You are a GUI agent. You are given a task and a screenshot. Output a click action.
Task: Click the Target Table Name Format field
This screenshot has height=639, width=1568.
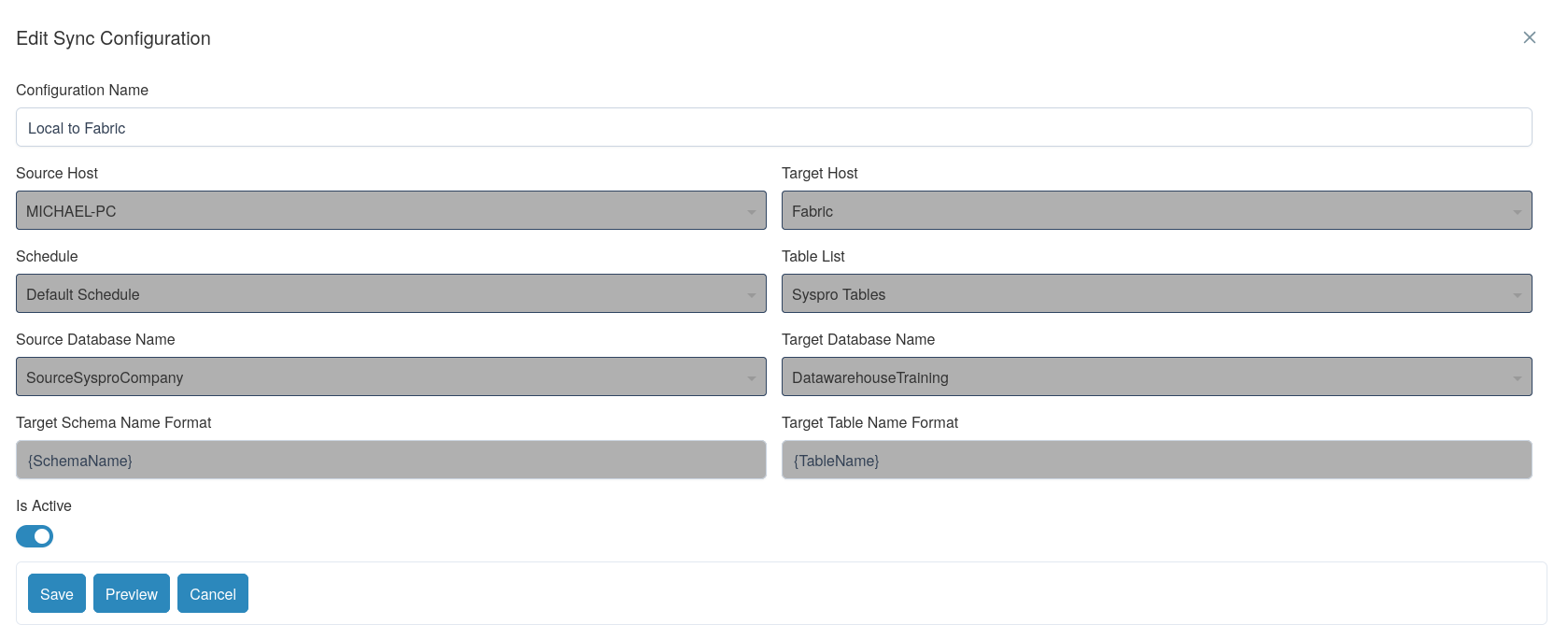tap(1156, 460)
